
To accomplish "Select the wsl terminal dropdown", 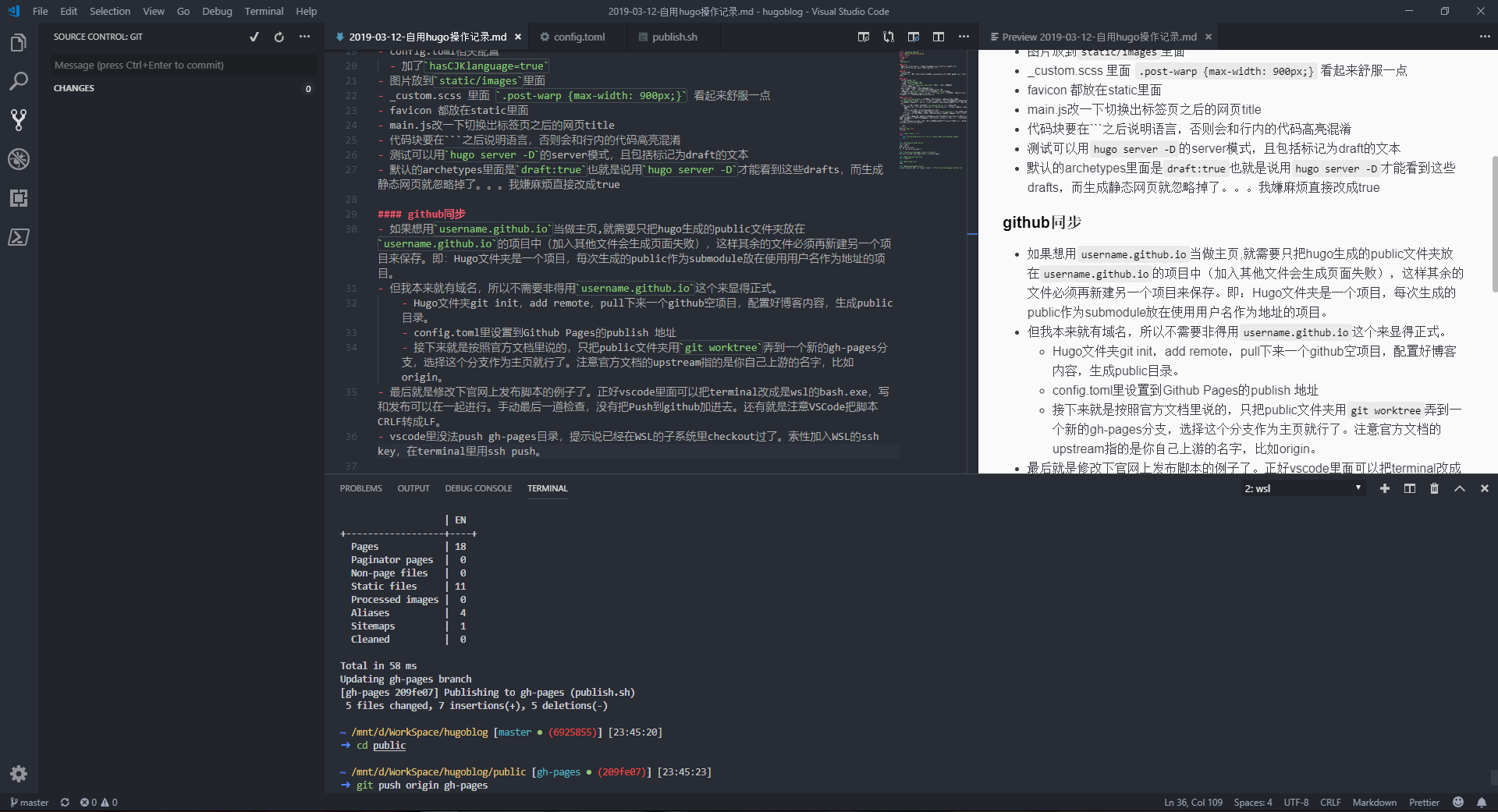I will [1302, 488].
